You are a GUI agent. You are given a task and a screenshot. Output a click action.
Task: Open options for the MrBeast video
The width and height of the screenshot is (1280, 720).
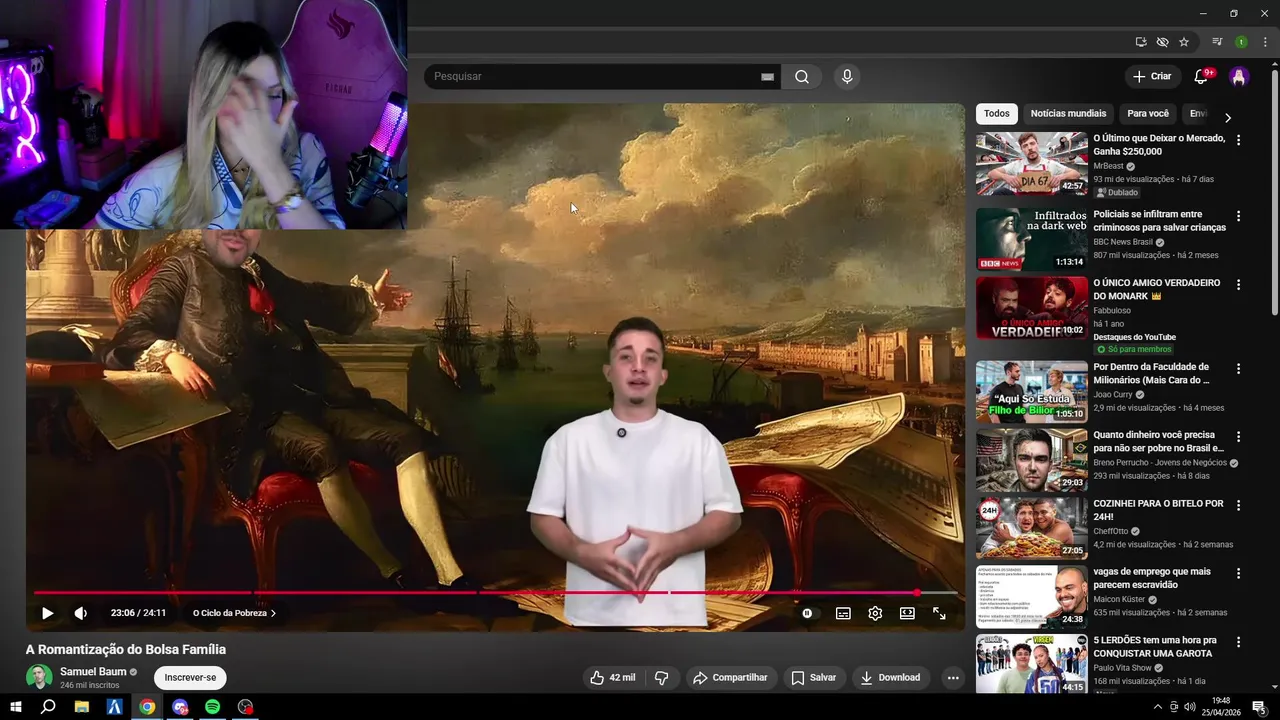coord(1239,140)
